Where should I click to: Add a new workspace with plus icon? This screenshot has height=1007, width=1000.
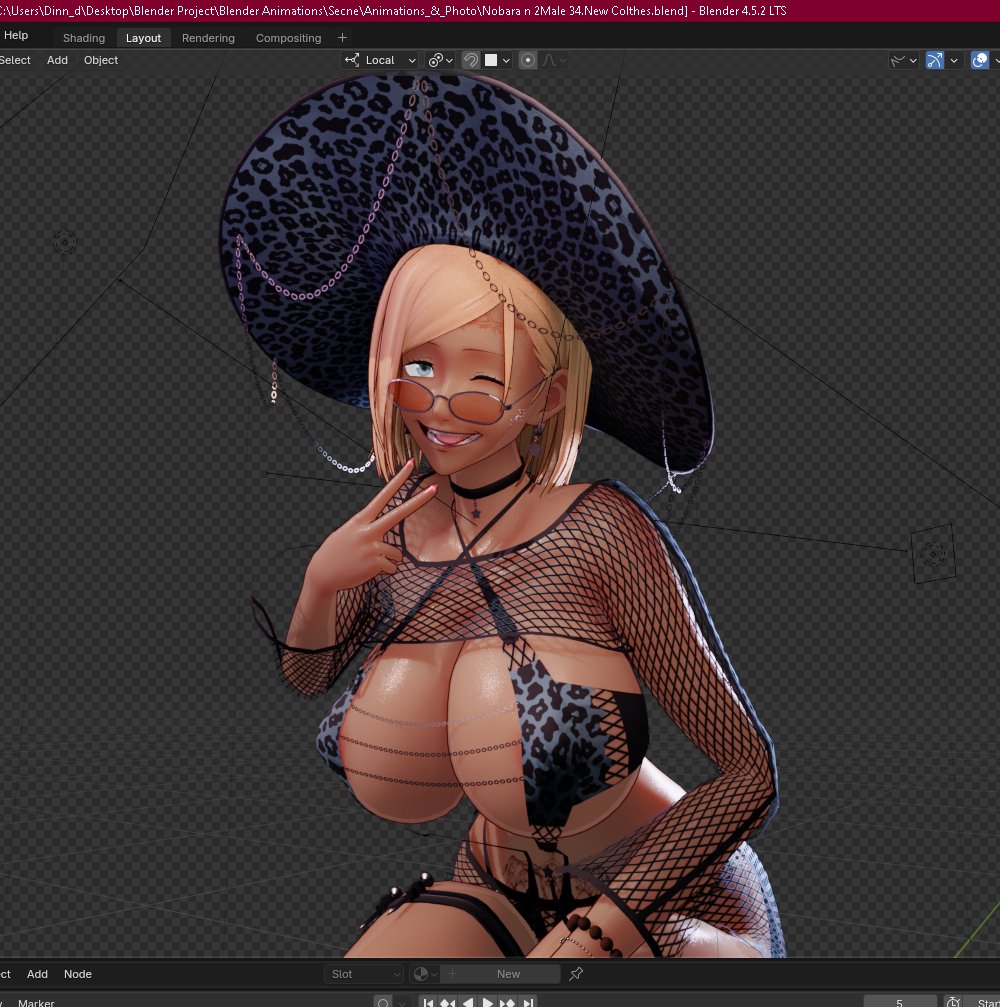(342, 38)
